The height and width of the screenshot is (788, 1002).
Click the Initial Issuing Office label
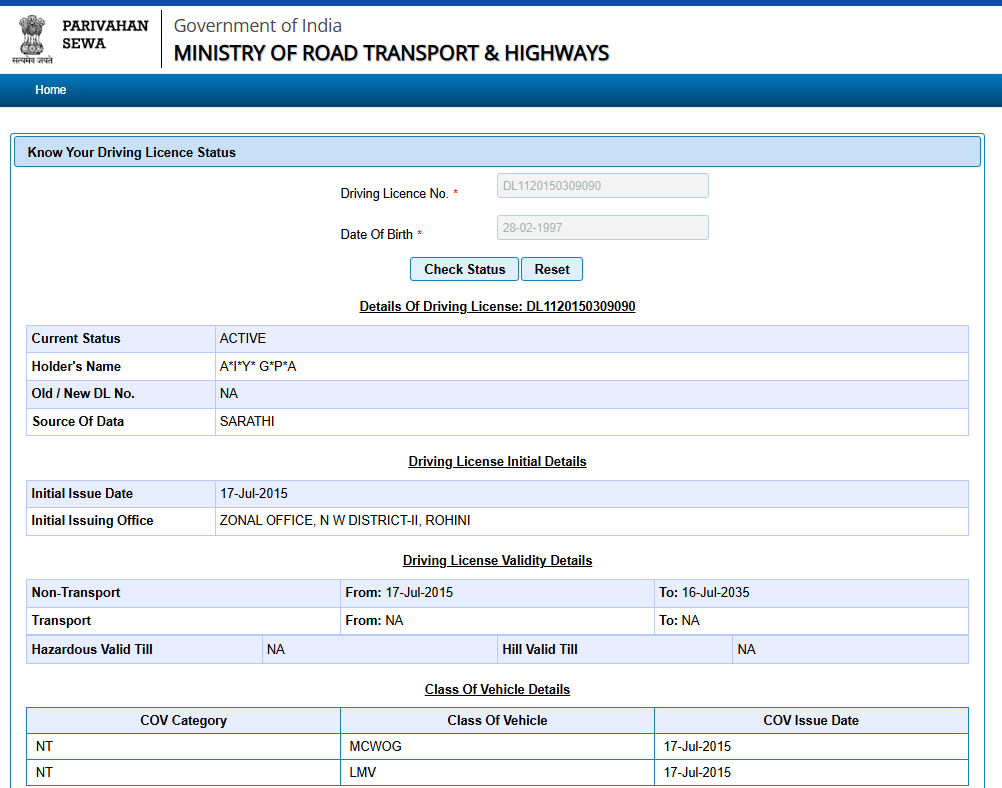coord(92,520)
